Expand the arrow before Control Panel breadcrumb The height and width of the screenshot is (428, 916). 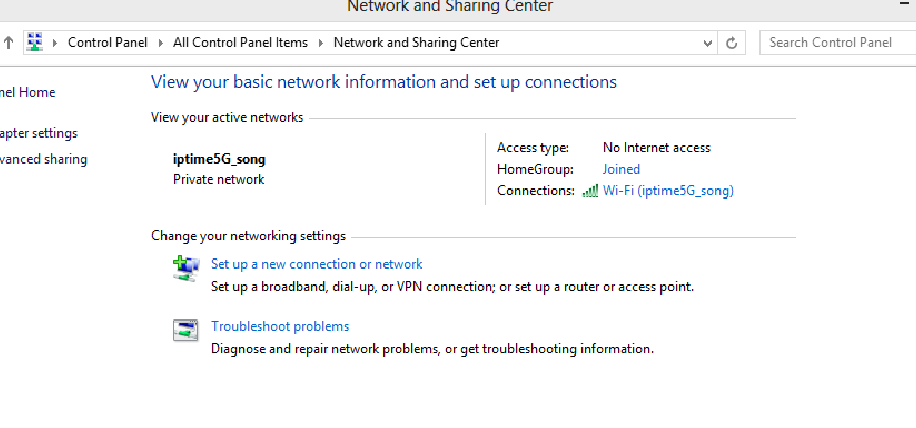[55, 43]
